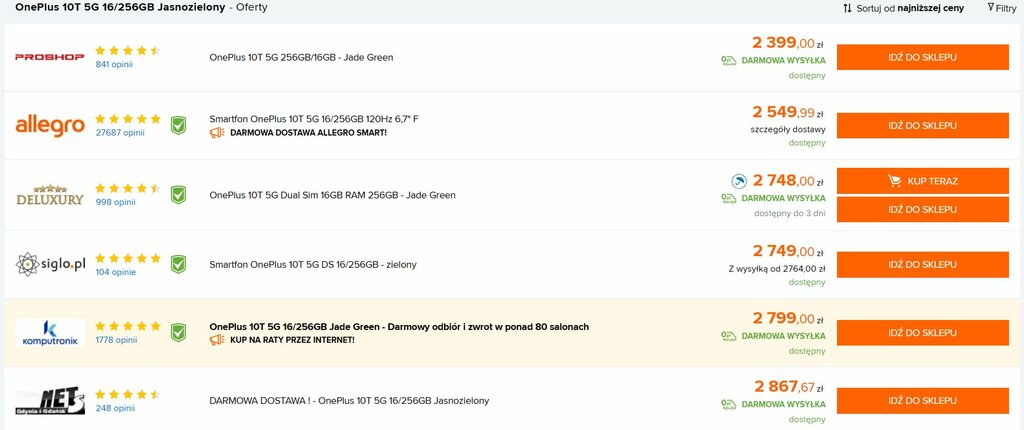
Task: Click 'Z wysyłką od 2764,00 zł' text
Action: [x=776, y=269]
